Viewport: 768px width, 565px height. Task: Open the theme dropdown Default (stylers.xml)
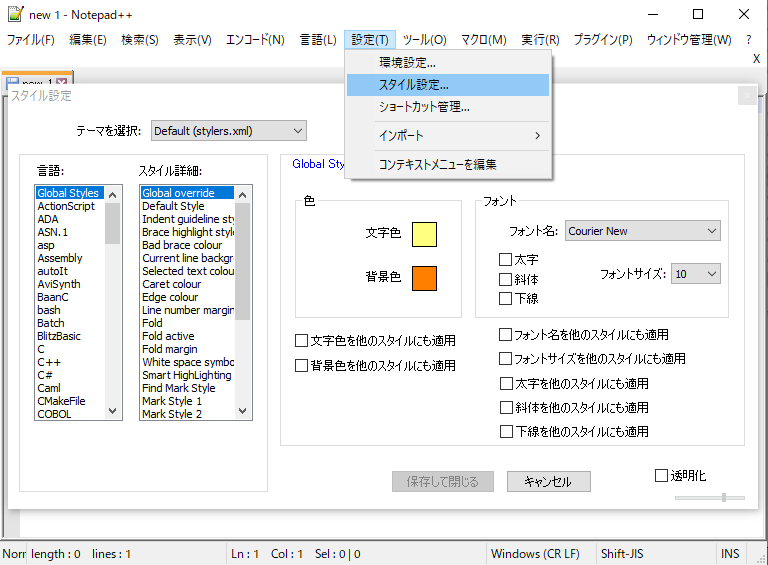(x=229, y=131)
